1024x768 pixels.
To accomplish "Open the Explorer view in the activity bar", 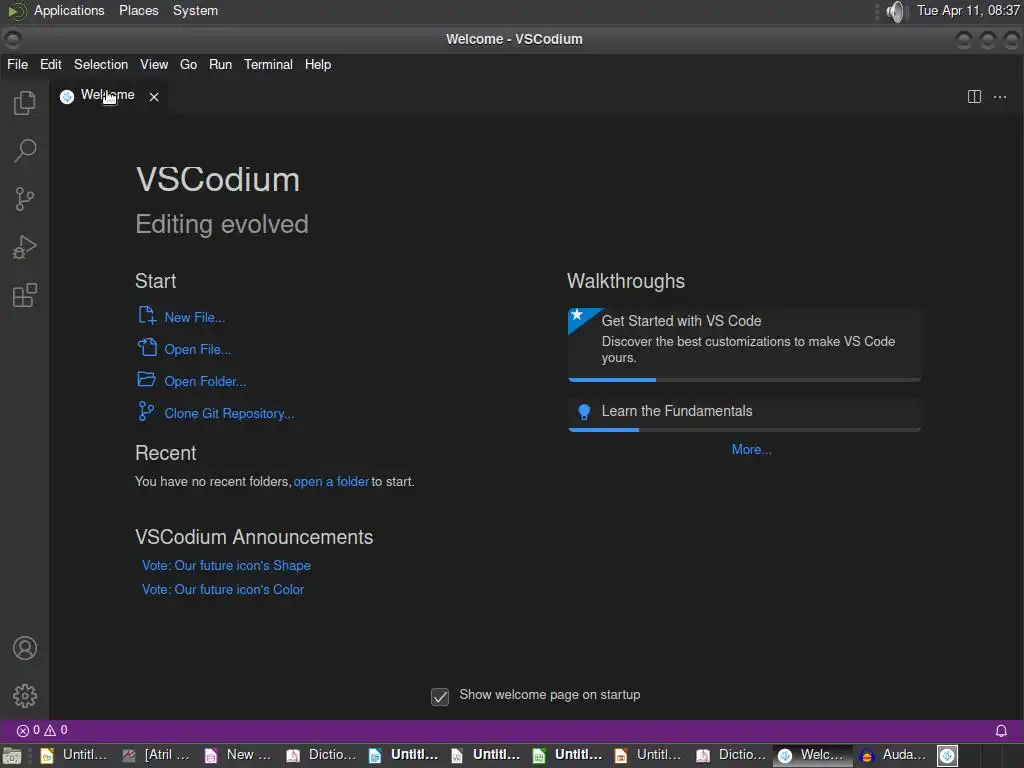I will 25,103.
